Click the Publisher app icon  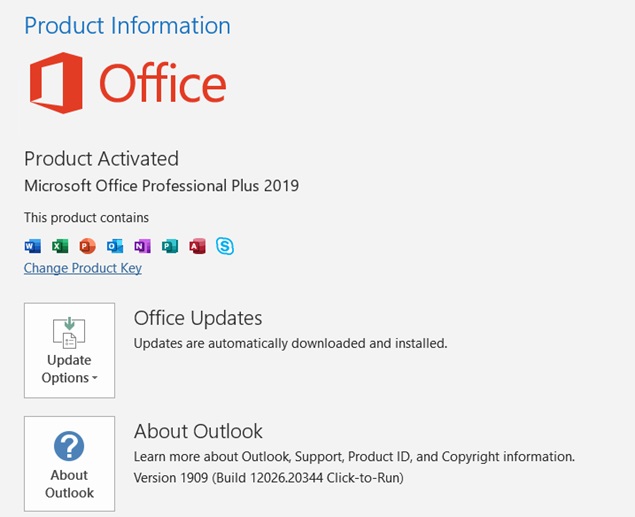pyautogui.click(x=170, y=245)
